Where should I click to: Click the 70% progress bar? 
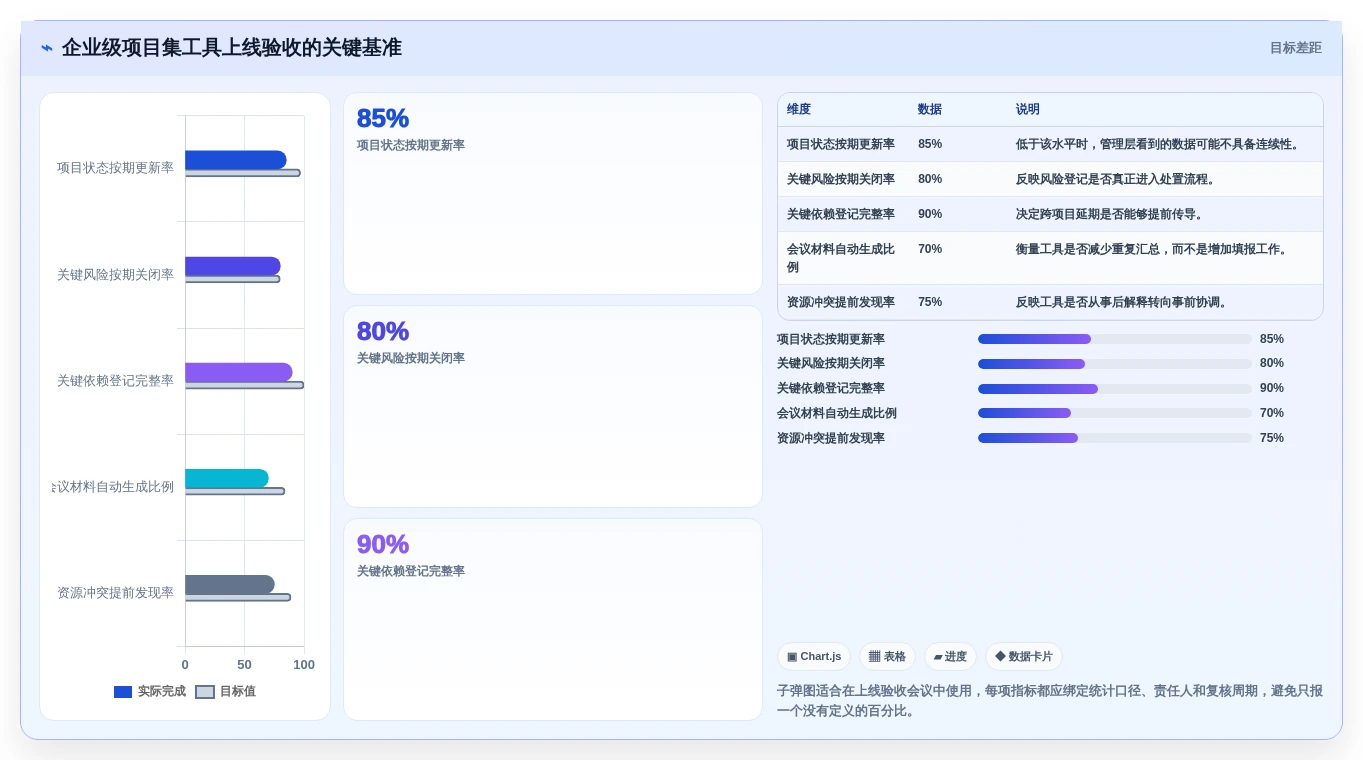[1115, 413]
